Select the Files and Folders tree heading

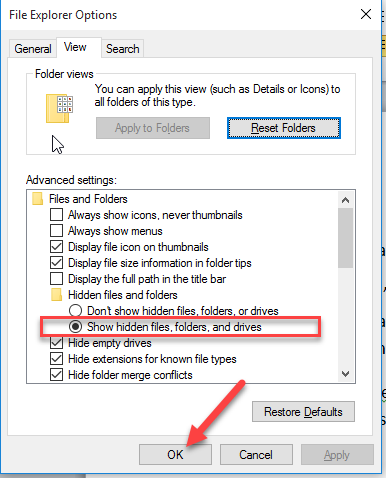coord(88,199)
